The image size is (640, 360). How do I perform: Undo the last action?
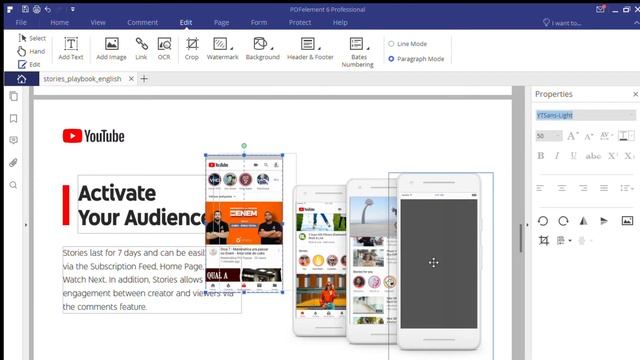click(48, 9)
